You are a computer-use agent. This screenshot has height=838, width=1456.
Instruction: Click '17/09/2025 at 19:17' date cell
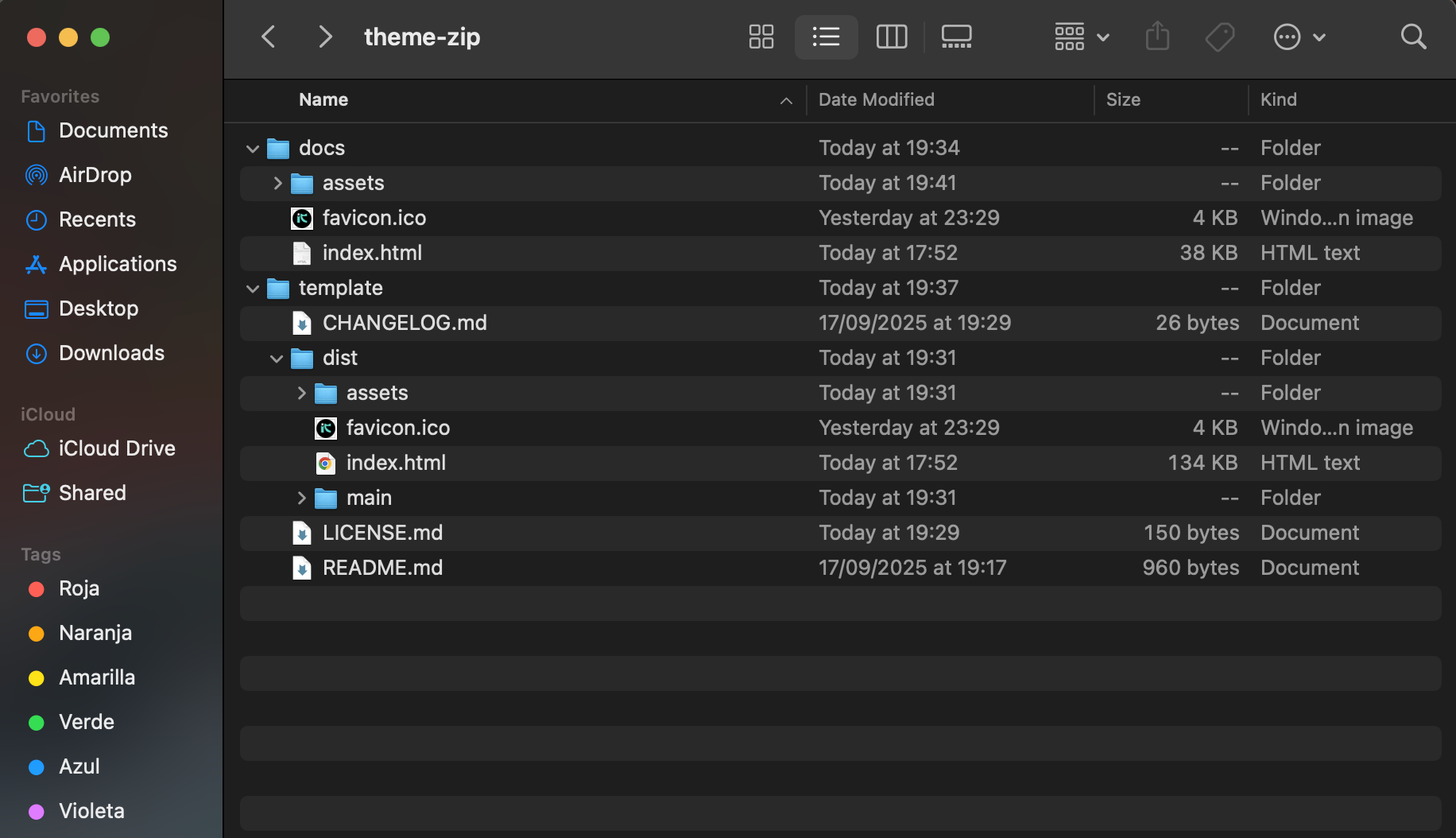(x=912, y=568)
